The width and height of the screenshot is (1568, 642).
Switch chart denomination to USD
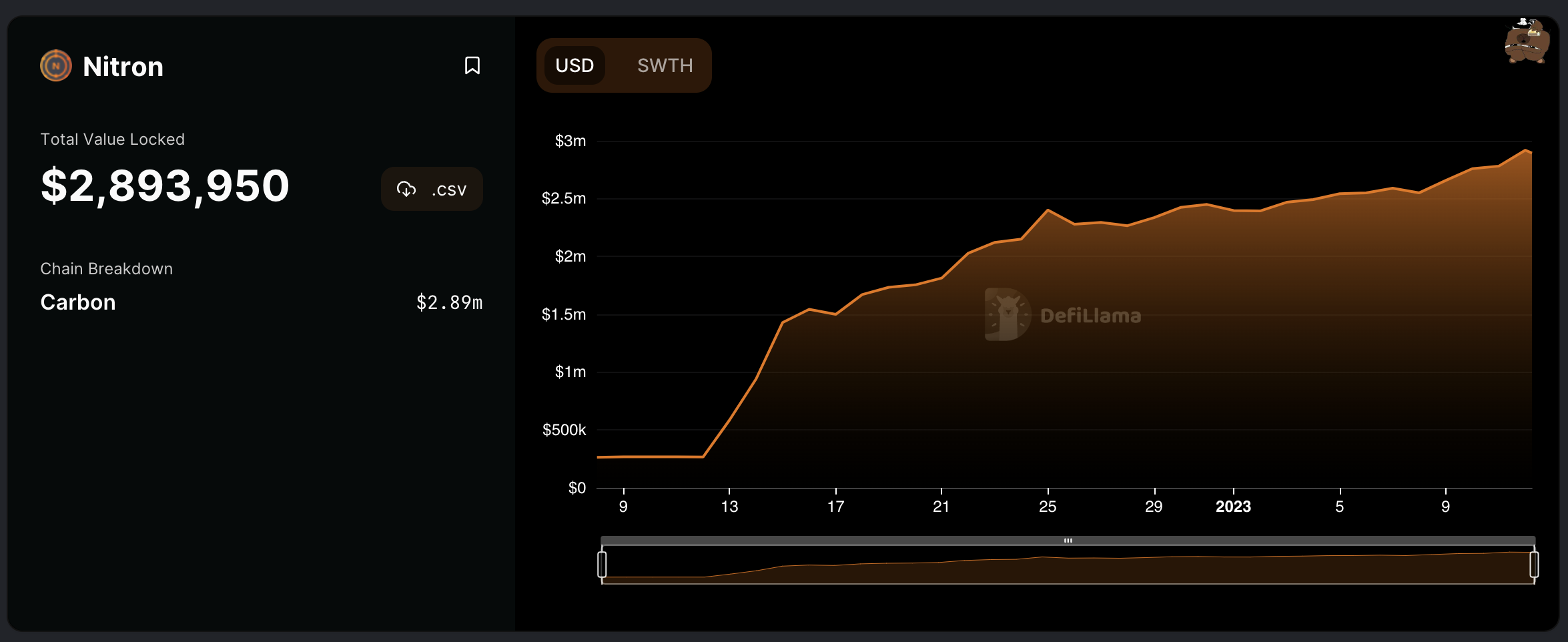click(x=574, y=65)
